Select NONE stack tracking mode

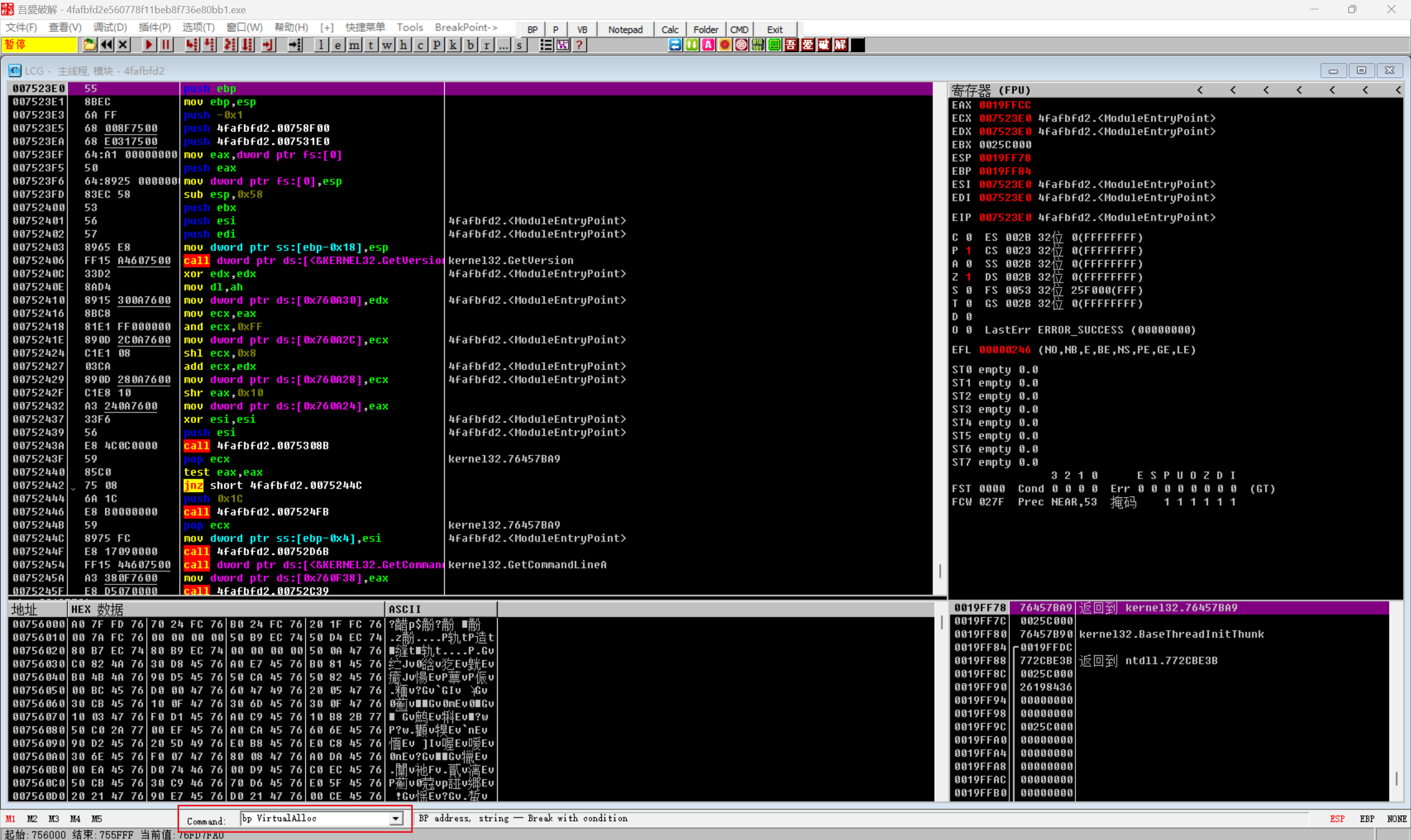click(1396, 819)
